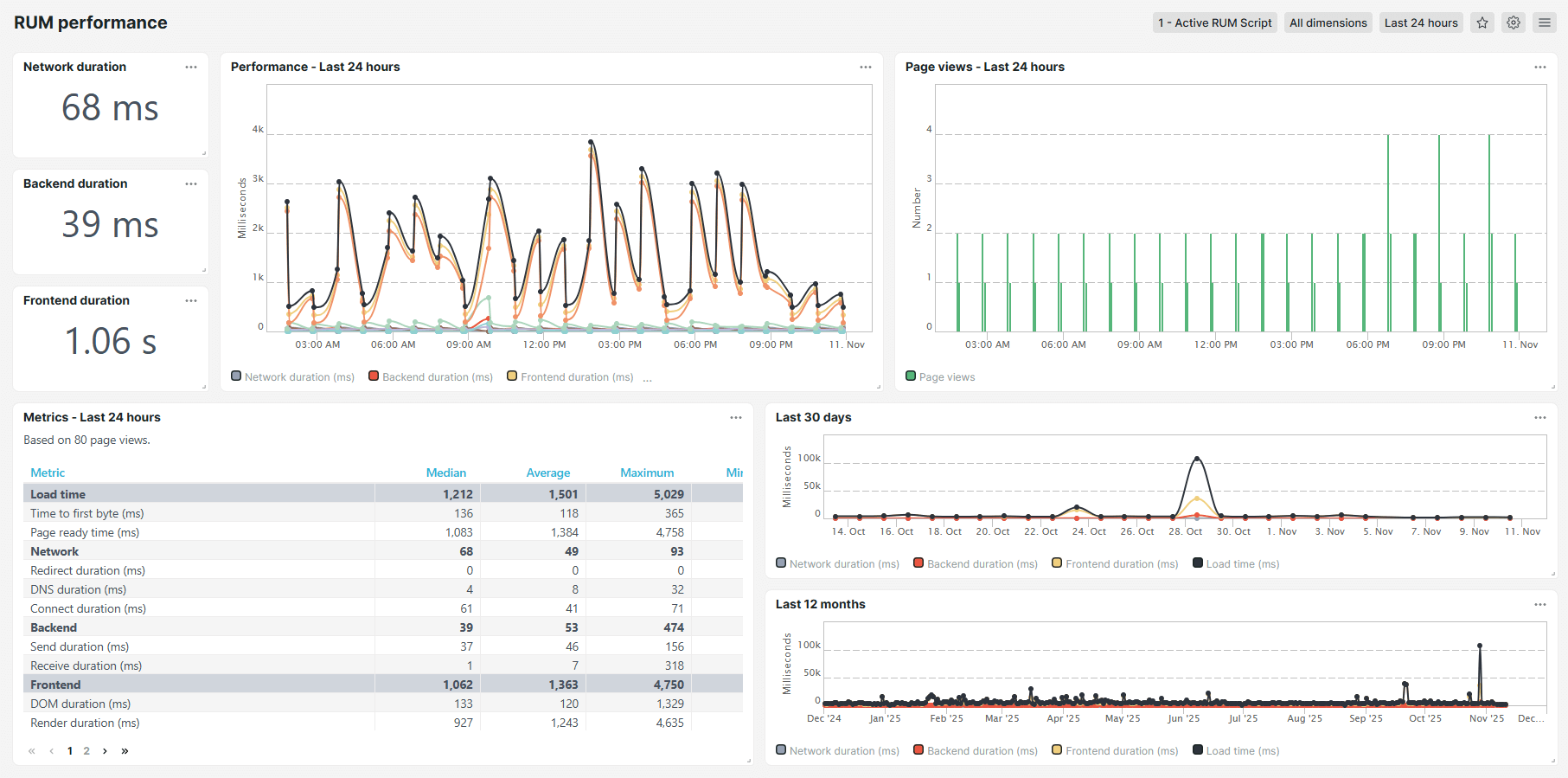Jump to last page of metrics table
The image size is (1568, 778).
tap(125, 751)
